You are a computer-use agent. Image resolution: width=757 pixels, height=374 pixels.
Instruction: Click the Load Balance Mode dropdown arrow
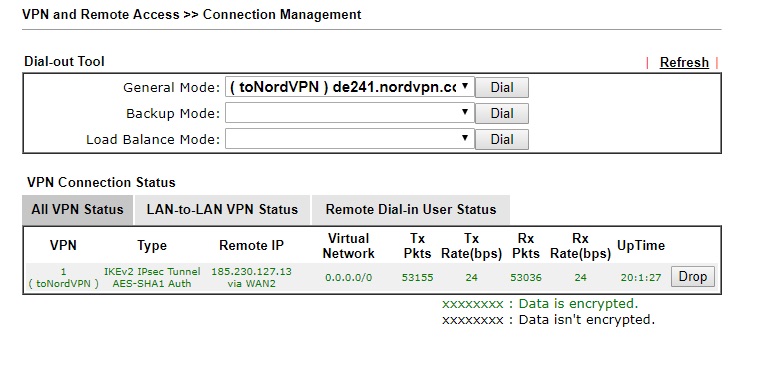click(x=464, y=139)
